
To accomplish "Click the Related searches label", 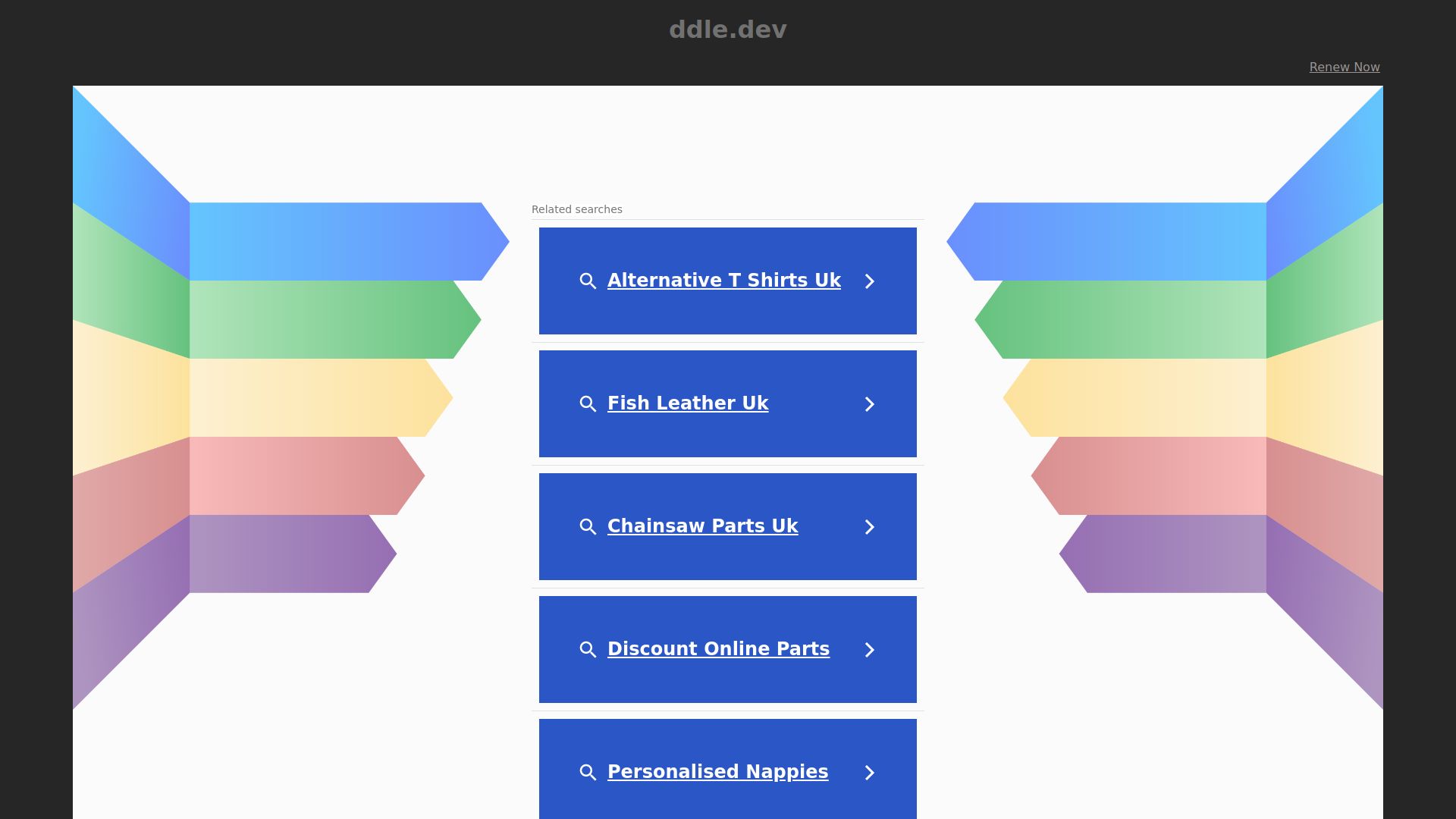I will pyautogui.click(x=576, y=209).
